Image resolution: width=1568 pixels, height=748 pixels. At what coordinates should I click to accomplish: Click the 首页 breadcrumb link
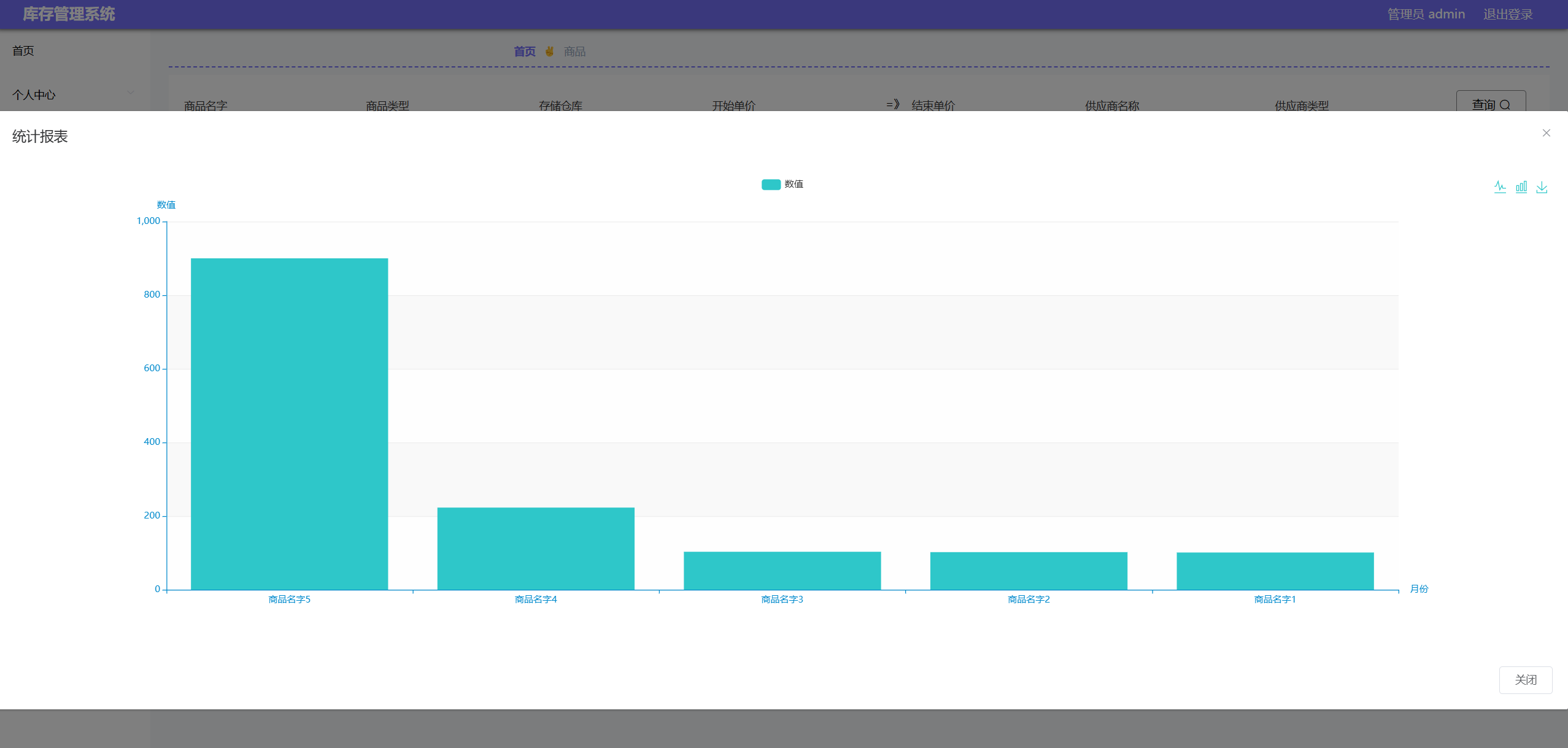524,52
